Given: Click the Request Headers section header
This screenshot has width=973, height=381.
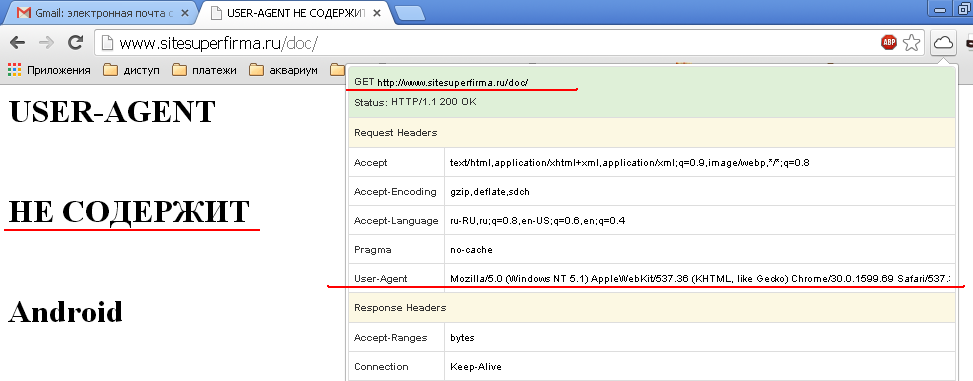Looking at the screenshot, I should click(652, 133).
